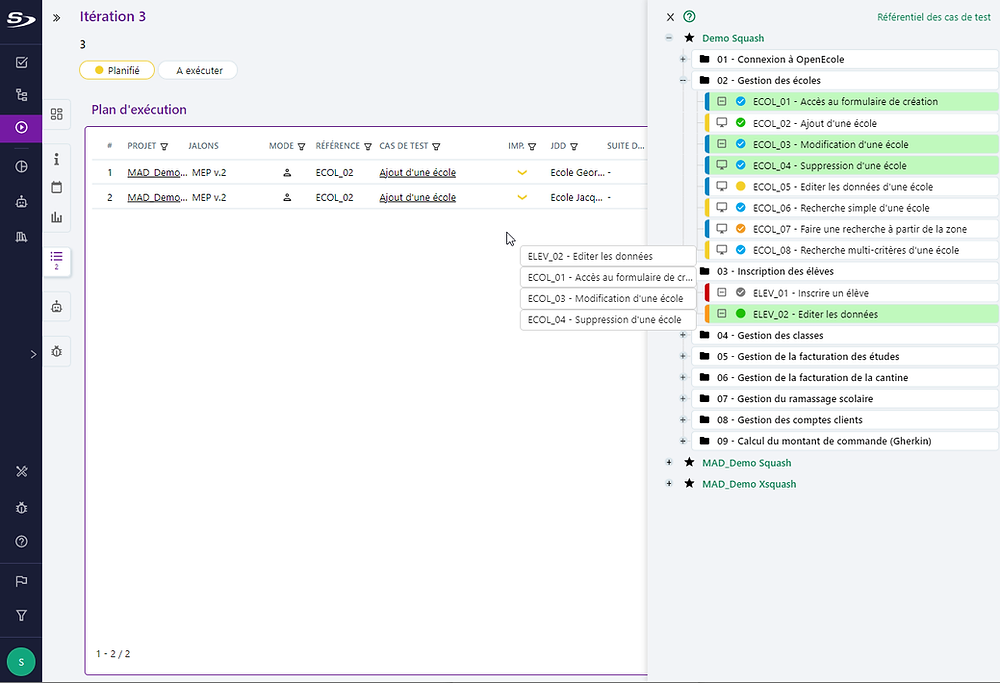The height and width of the screenshot is (683, 1000).
Task: Open Ajout d'une école link in row 2
Action: coord(418,197)
